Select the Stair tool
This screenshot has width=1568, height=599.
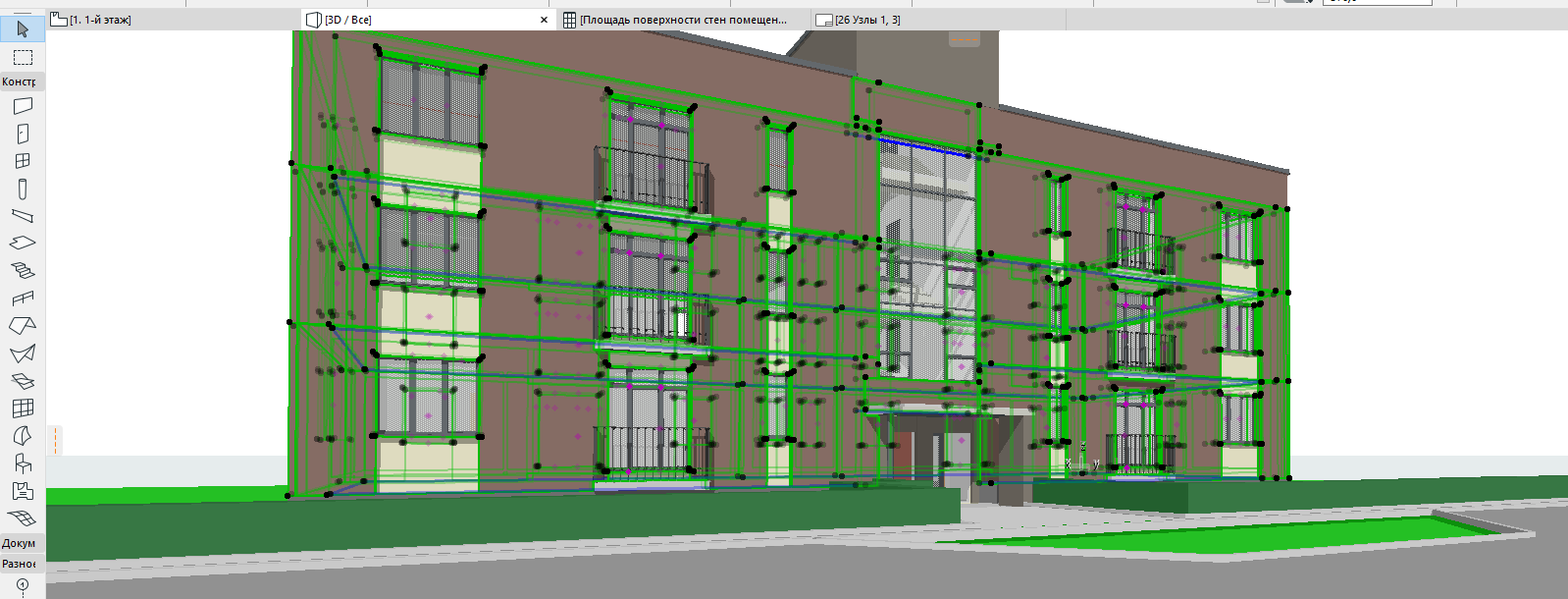[23, 270]
